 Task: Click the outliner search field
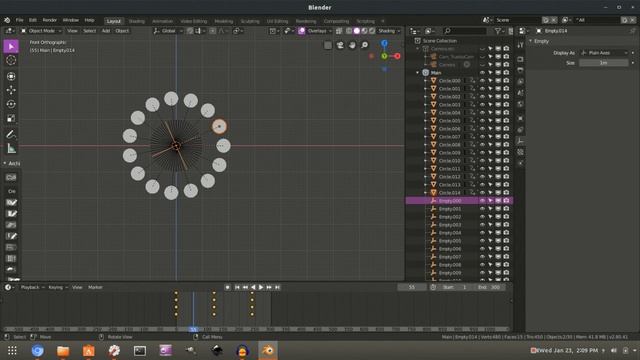[x=464, y=31]
